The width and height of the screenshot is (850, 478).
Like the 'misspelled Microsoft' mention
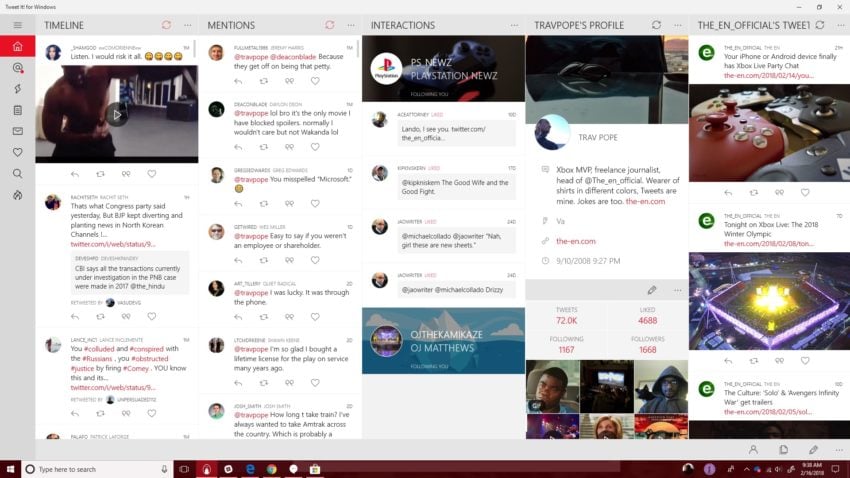(315, 204)
